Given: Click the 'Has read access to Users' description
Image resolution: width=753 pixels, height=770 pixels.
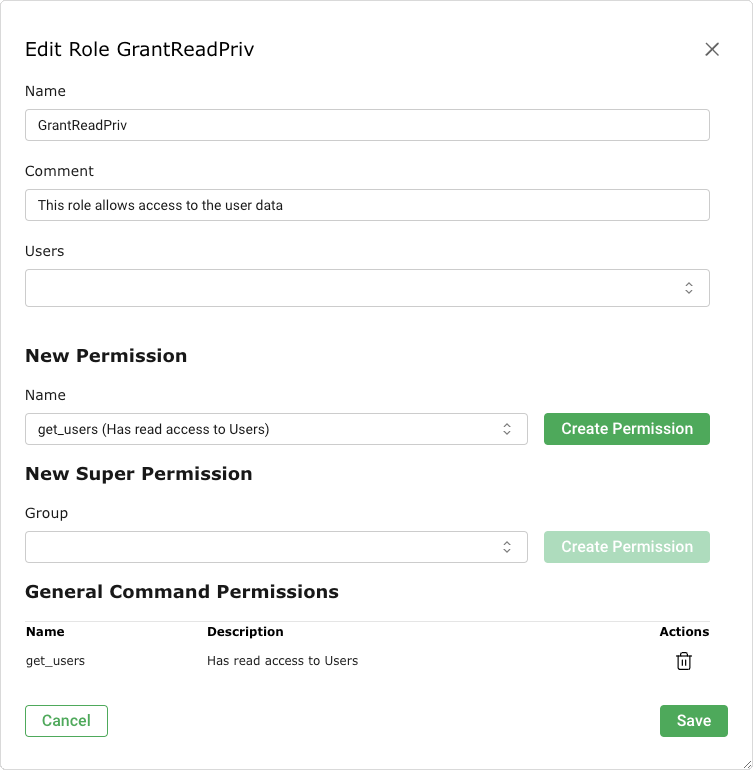Looking at the screenshot, I should click(x=282, y=661).
